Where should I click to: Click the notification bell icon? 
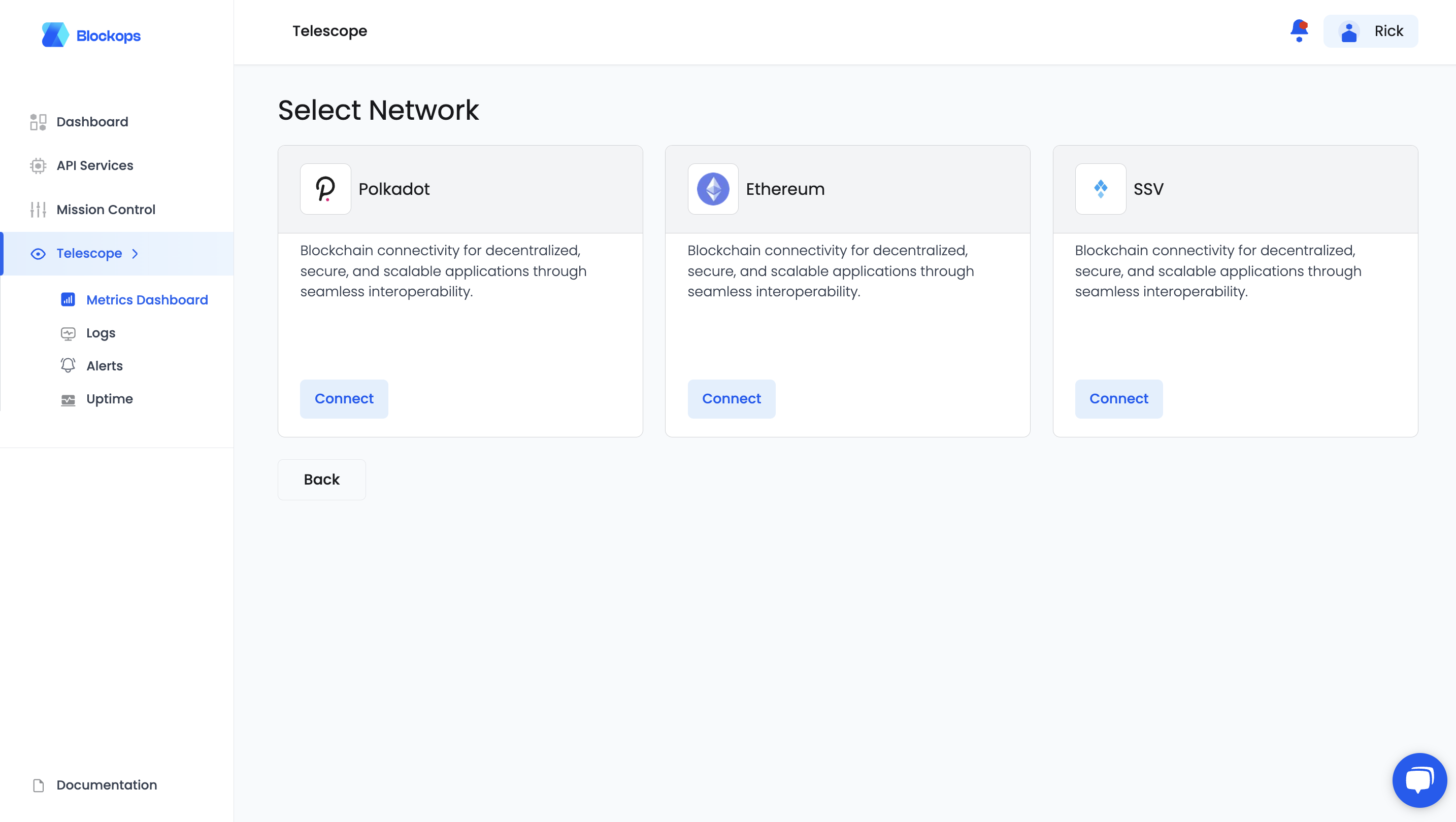(x=1299, y=30)
